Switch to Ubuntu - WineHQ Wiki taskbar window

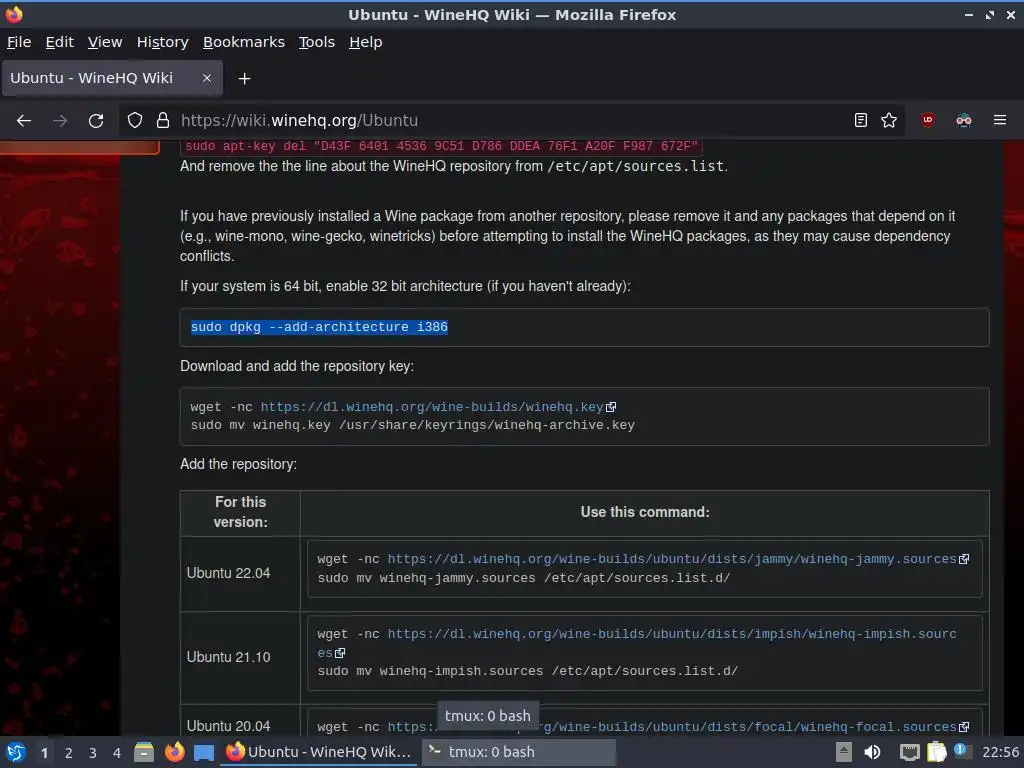point(319,752)
